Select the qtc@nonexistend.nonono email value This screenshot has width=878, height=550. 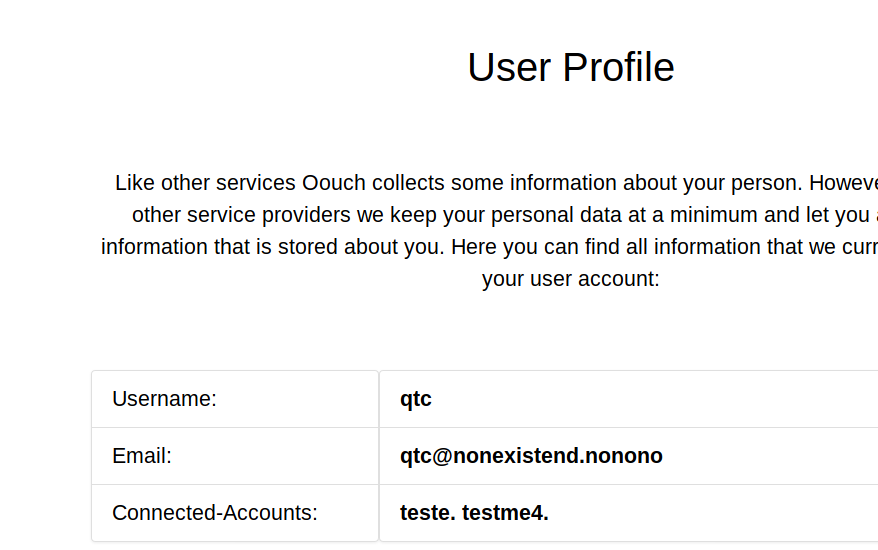click(x=531, y=456)
